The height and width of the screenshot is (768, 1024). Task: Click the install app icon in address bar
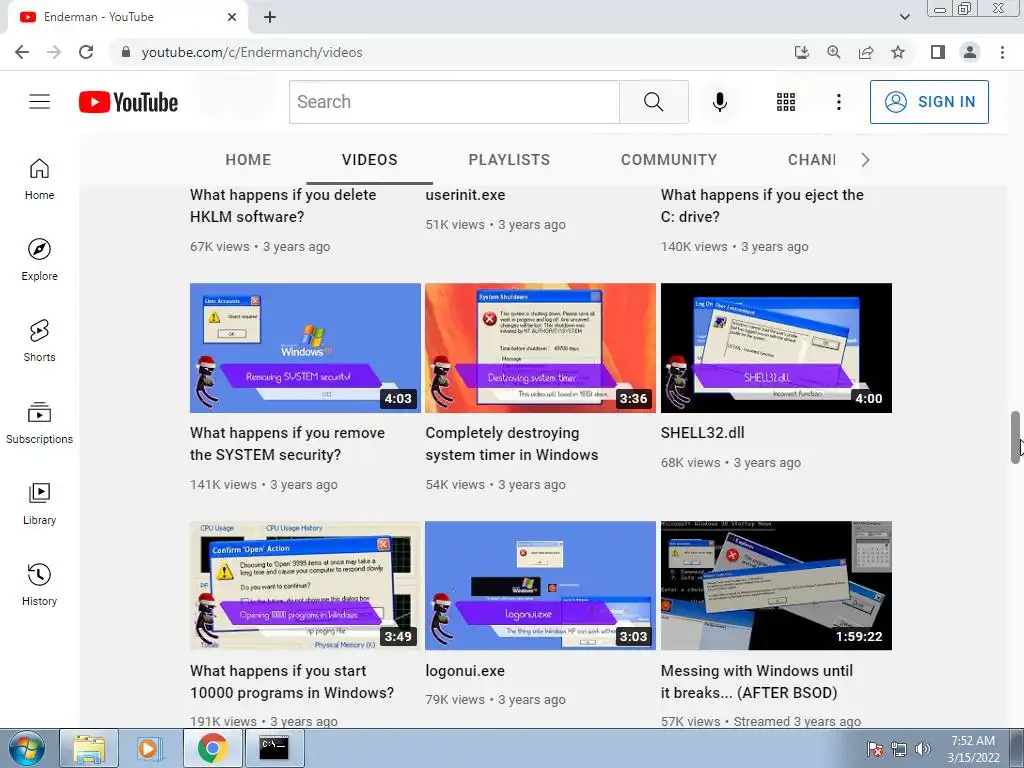[801, 52]
